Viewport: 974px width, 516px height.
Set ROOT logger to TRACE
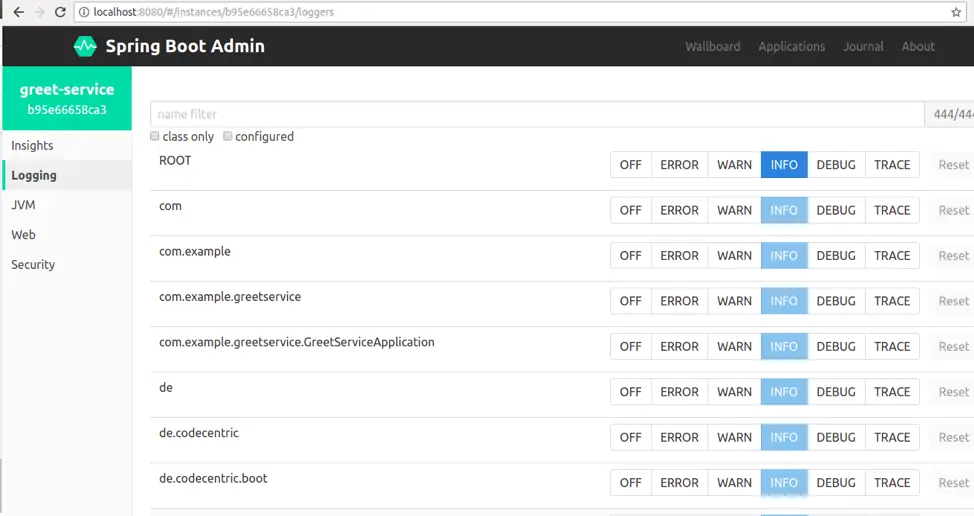click(x=892, y=165)
